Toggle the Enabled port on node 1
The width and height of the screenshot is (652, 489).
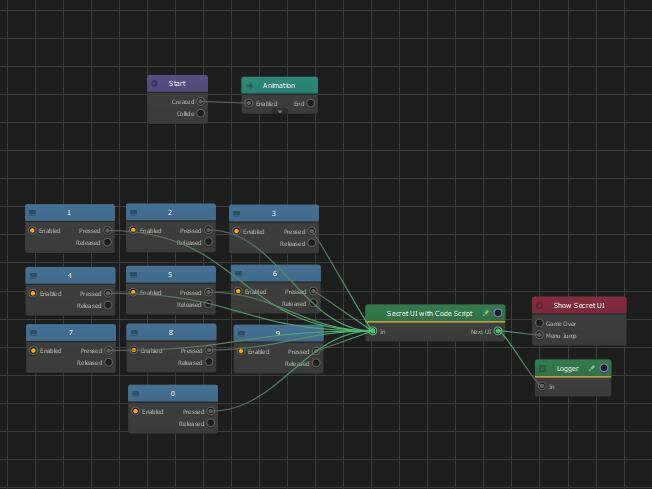coord(32,230)
